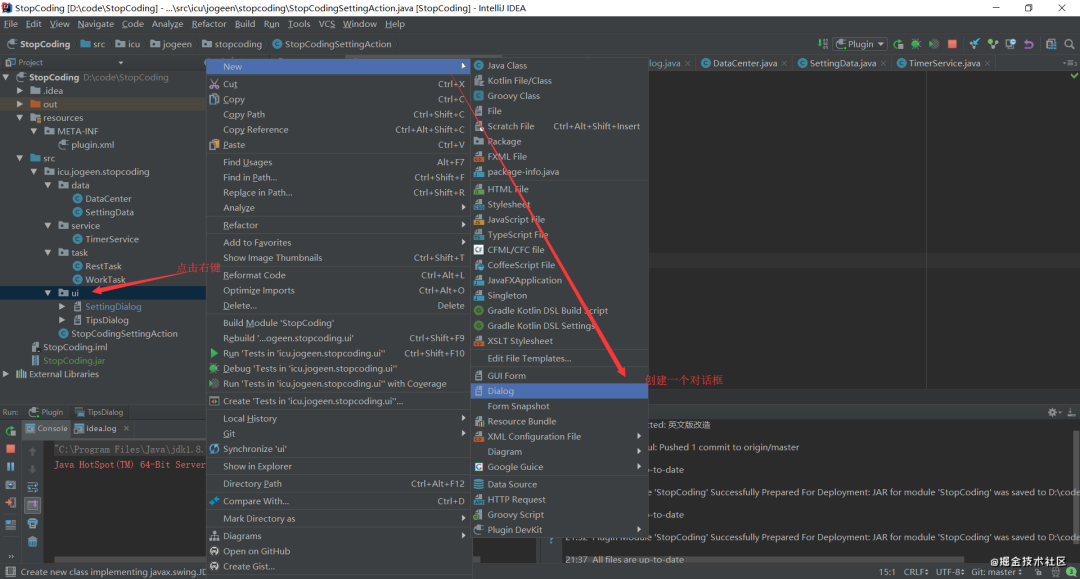Viewport: 1080px width, 579px height.
Task: Click UTF-8 encoding in status bar
Action: click(x=950, y=572)
